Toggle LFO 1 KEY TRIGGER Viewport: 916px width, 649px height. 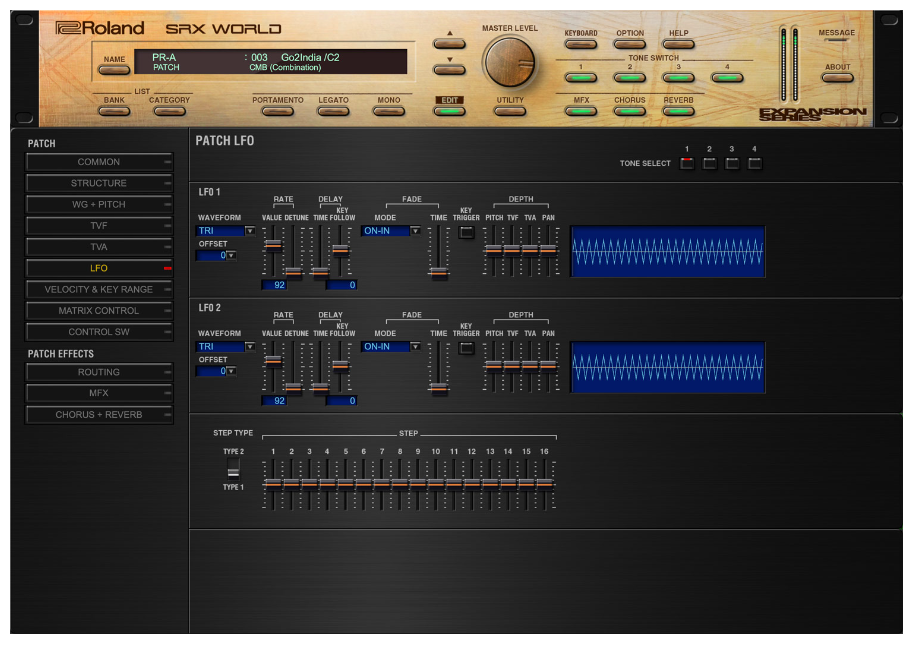point(466,232)
